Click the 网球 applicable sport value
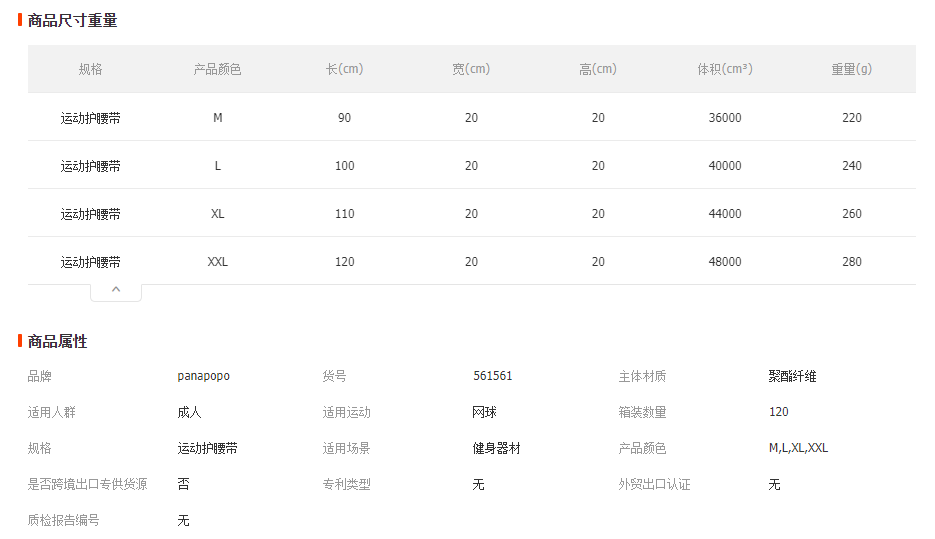This screenshot has width=935, height=539. pyautogui.click(x=484, y=412)
